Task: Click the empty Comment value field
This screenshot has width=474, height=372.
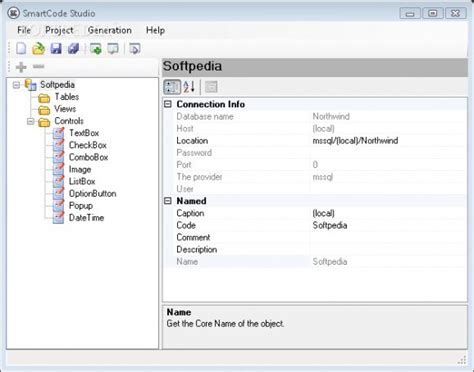Action: point(388,237)
